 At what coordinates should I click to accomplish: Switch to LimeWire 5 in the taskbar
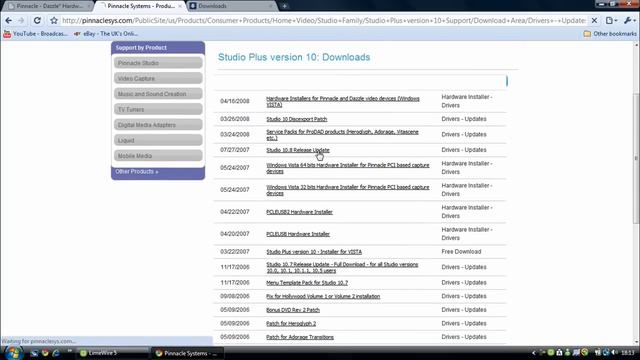point(112,353)
